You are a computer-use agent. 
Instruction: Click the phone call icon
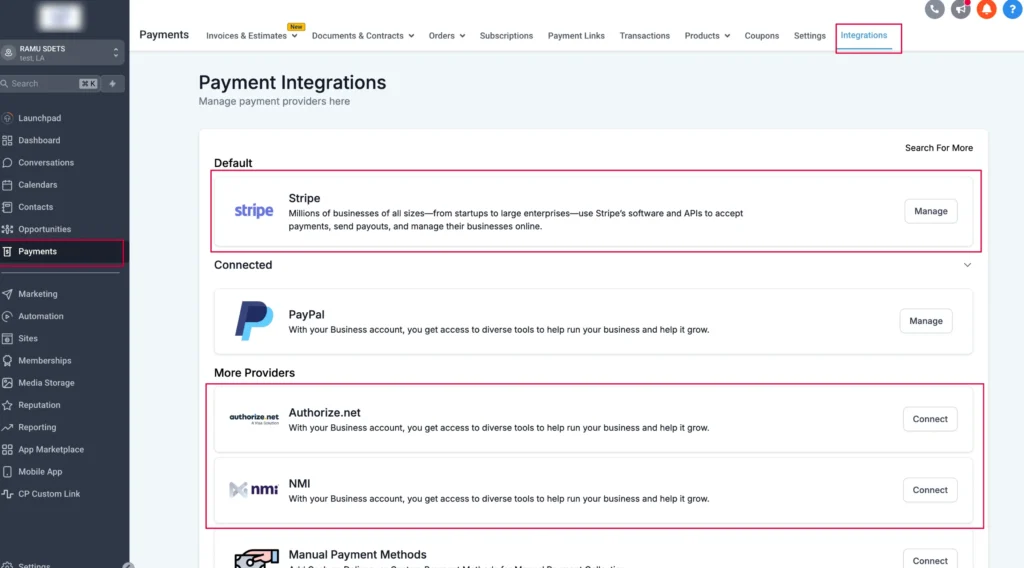(935, 9)
